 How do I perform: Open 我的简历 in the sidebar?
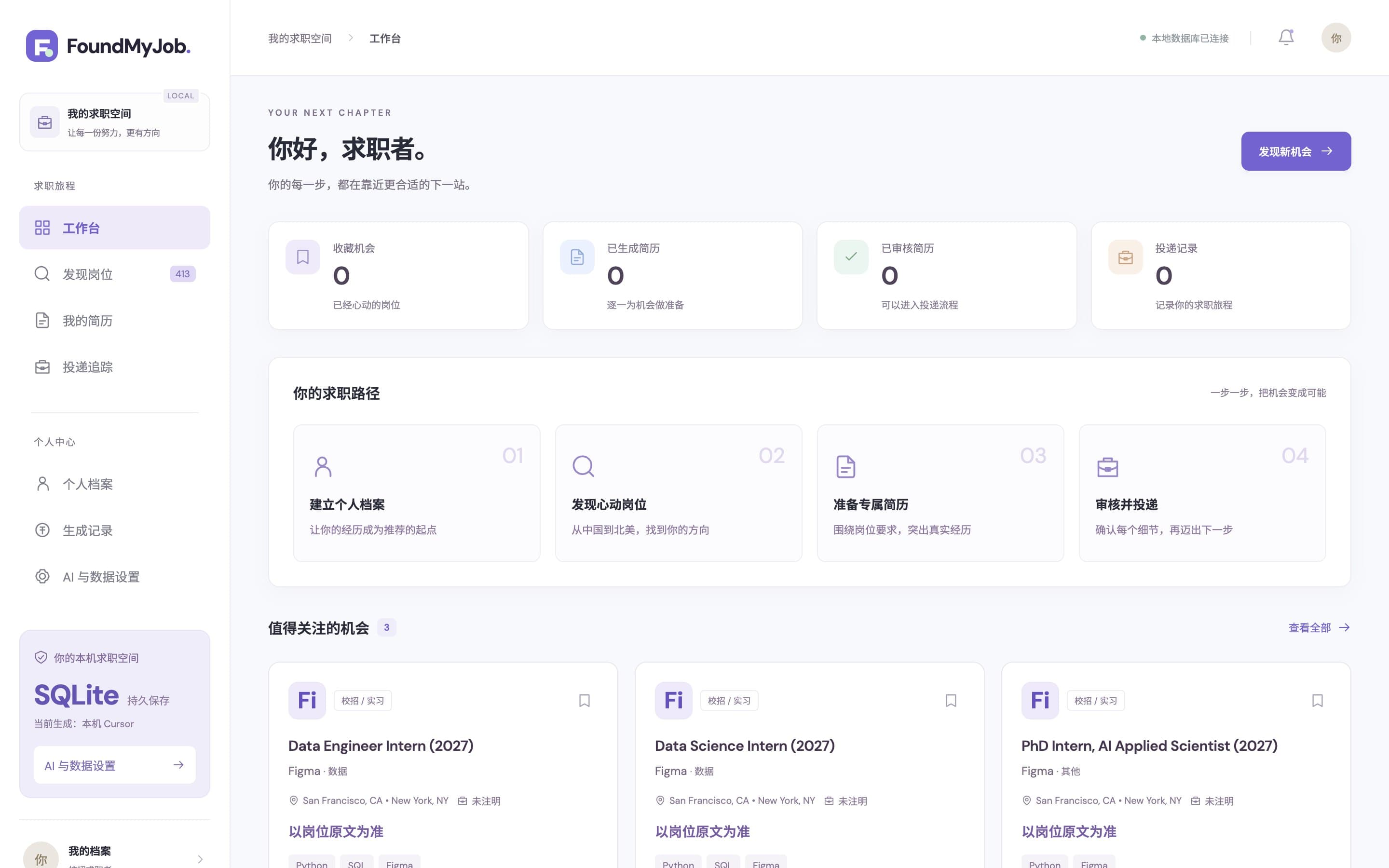(x=115, y=320)
